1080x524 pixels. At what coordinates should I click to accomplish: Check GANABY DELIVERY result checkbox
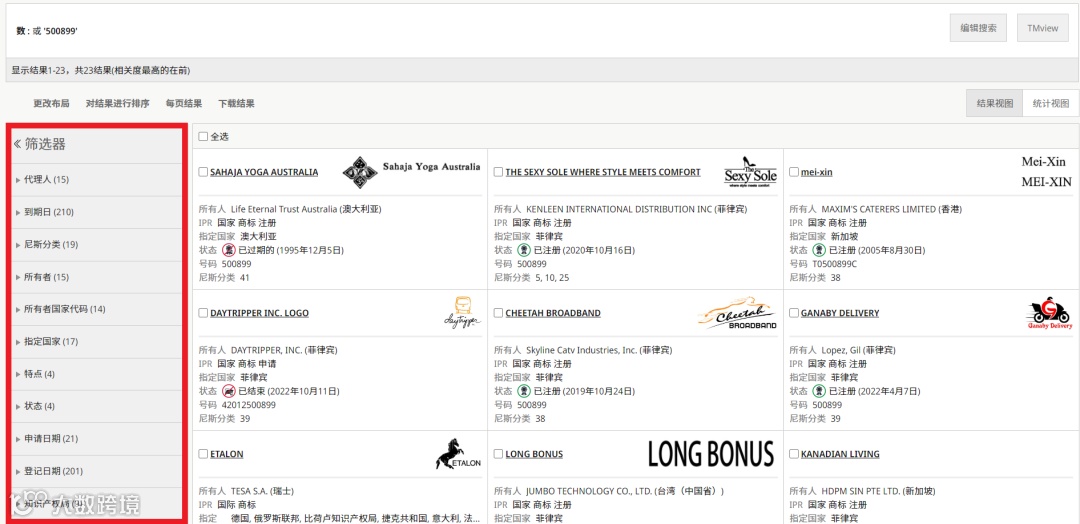pos(793,313)
